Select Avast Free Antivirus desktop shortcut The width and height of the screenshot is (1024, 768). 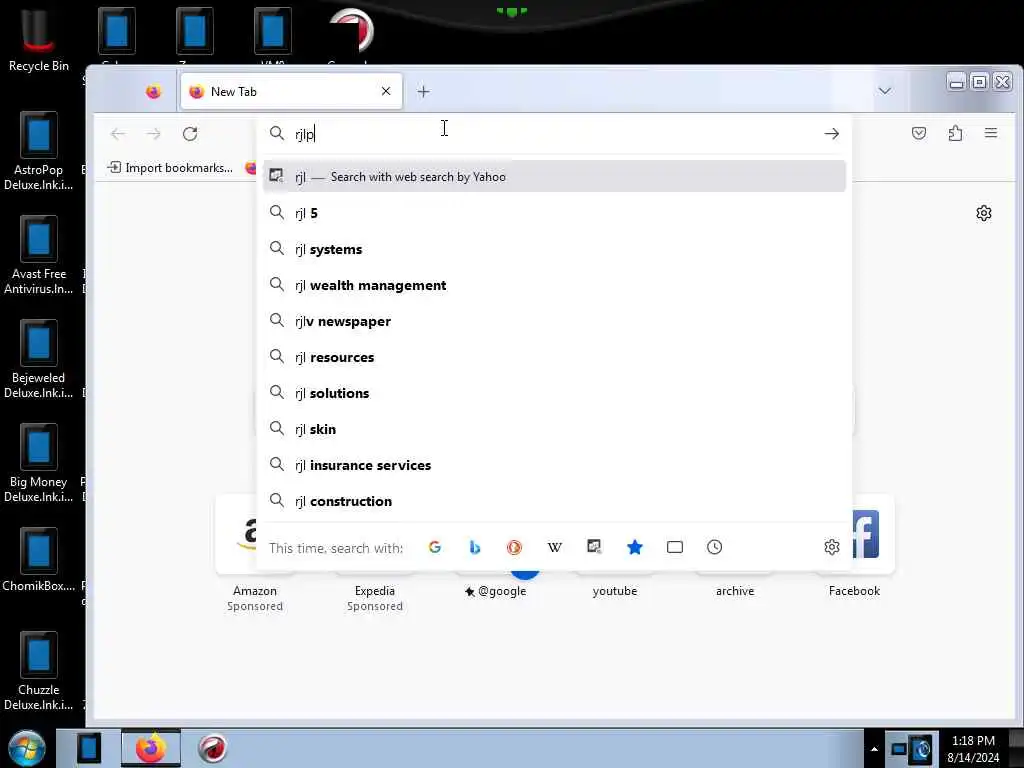(x=39, y=255)
